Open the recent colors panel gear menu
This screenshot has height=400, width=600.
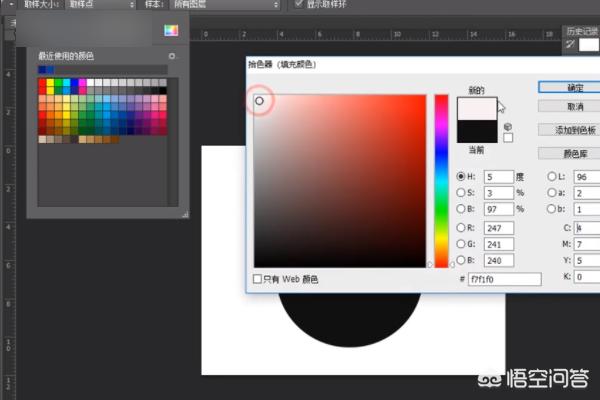point(172,56)
